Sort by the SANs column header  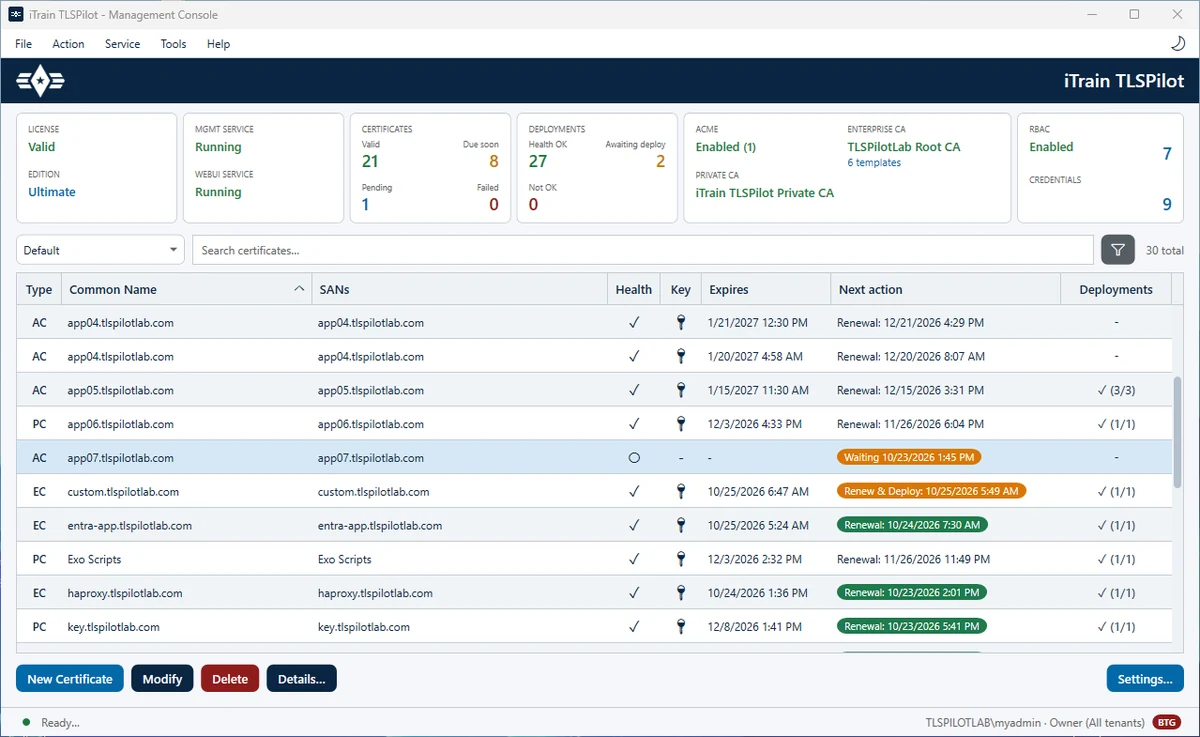(x=459, y=289)
